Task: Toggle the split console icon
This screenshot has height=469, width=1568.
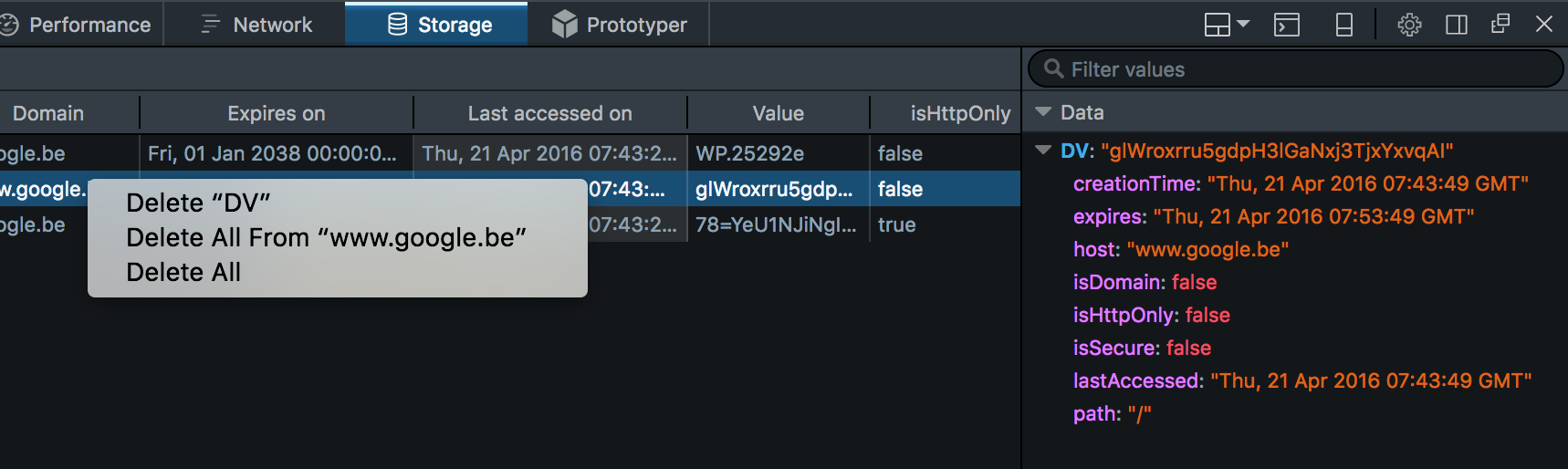Action: point(1287,25)
